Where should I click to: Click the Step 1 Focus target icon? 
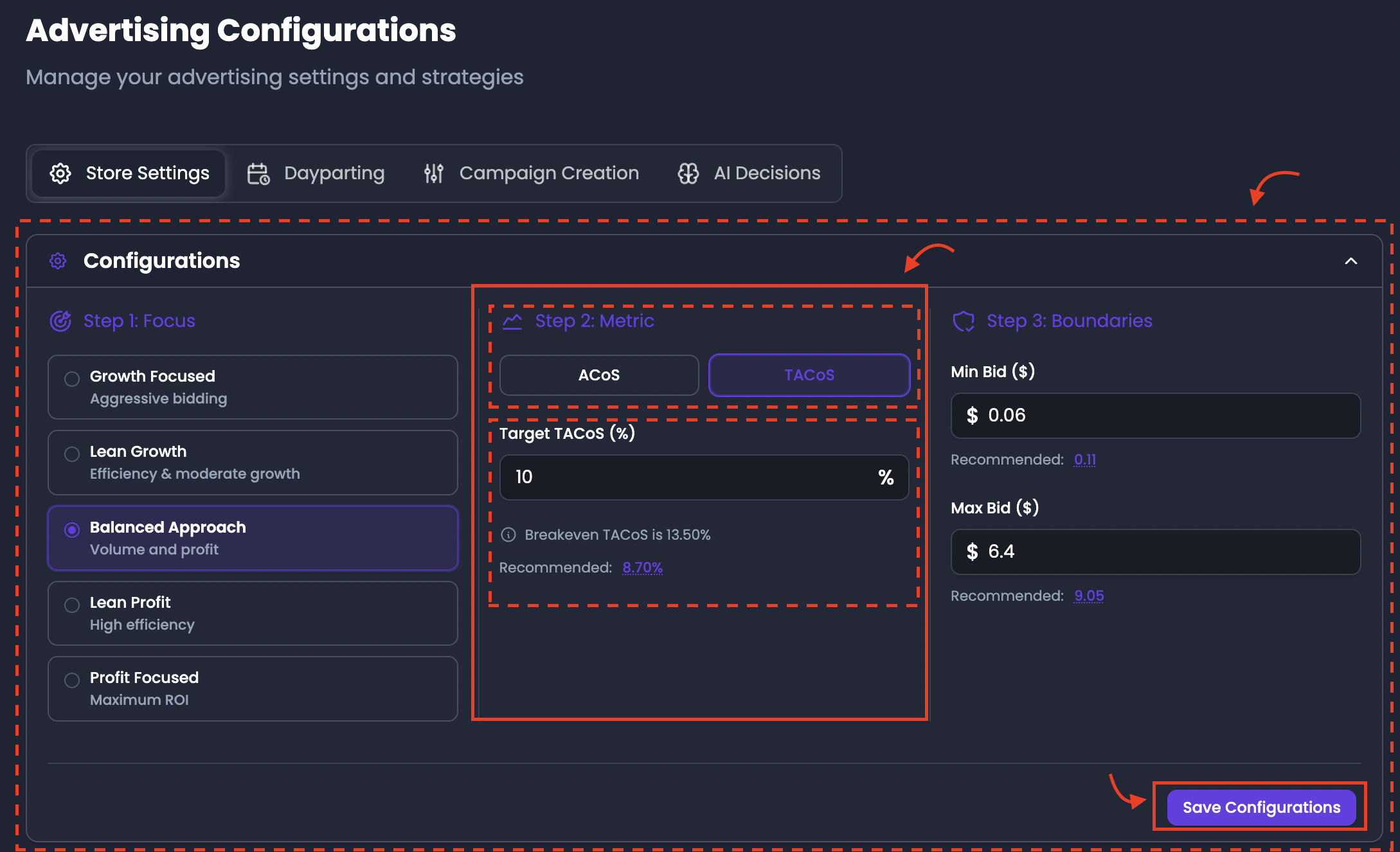[60, 321]
